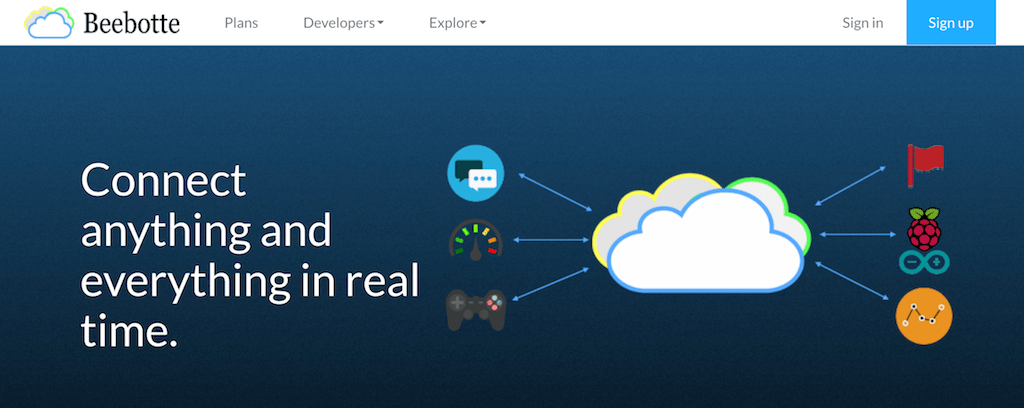
Task: Select the red flag icon
Action: 925,165
